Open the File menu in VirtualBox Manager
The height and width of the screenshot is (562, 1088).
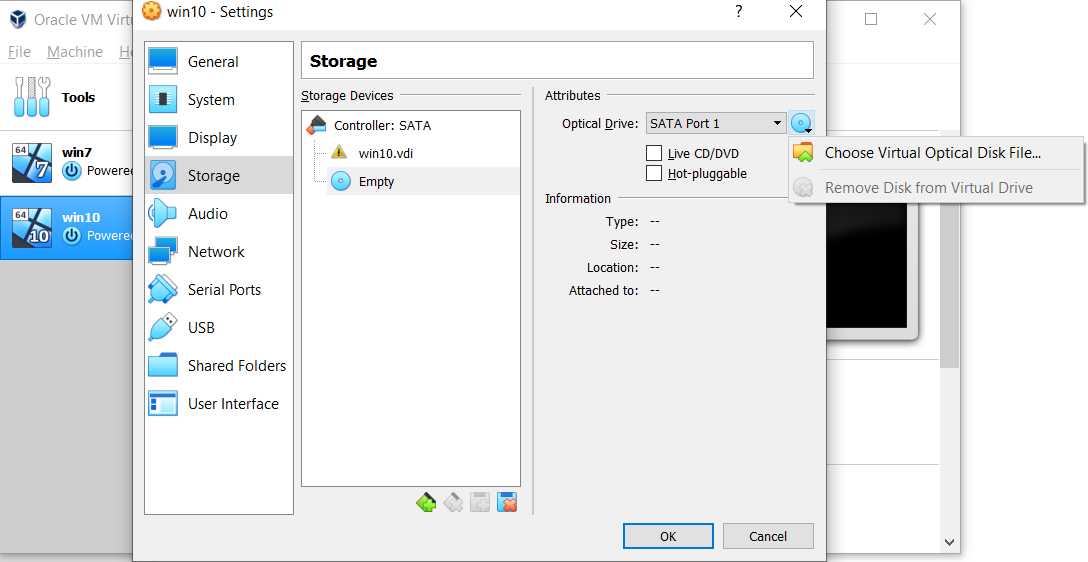coord(19,52)
